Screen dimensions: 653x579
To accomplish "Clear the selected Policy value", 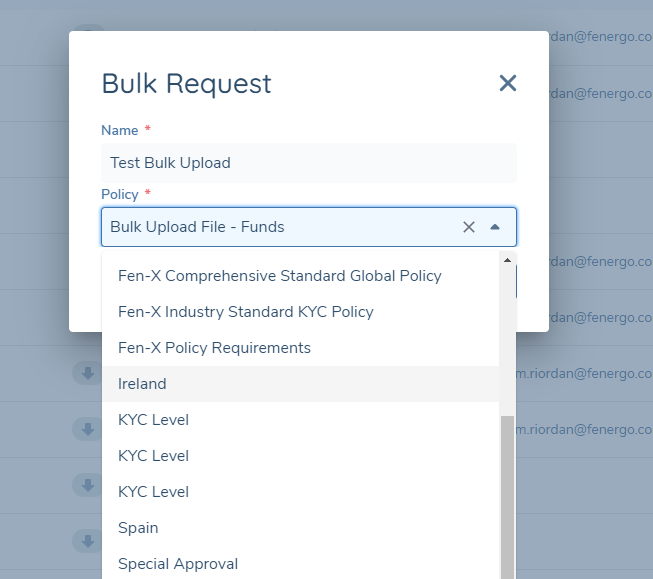I will [x=469, y=227].
